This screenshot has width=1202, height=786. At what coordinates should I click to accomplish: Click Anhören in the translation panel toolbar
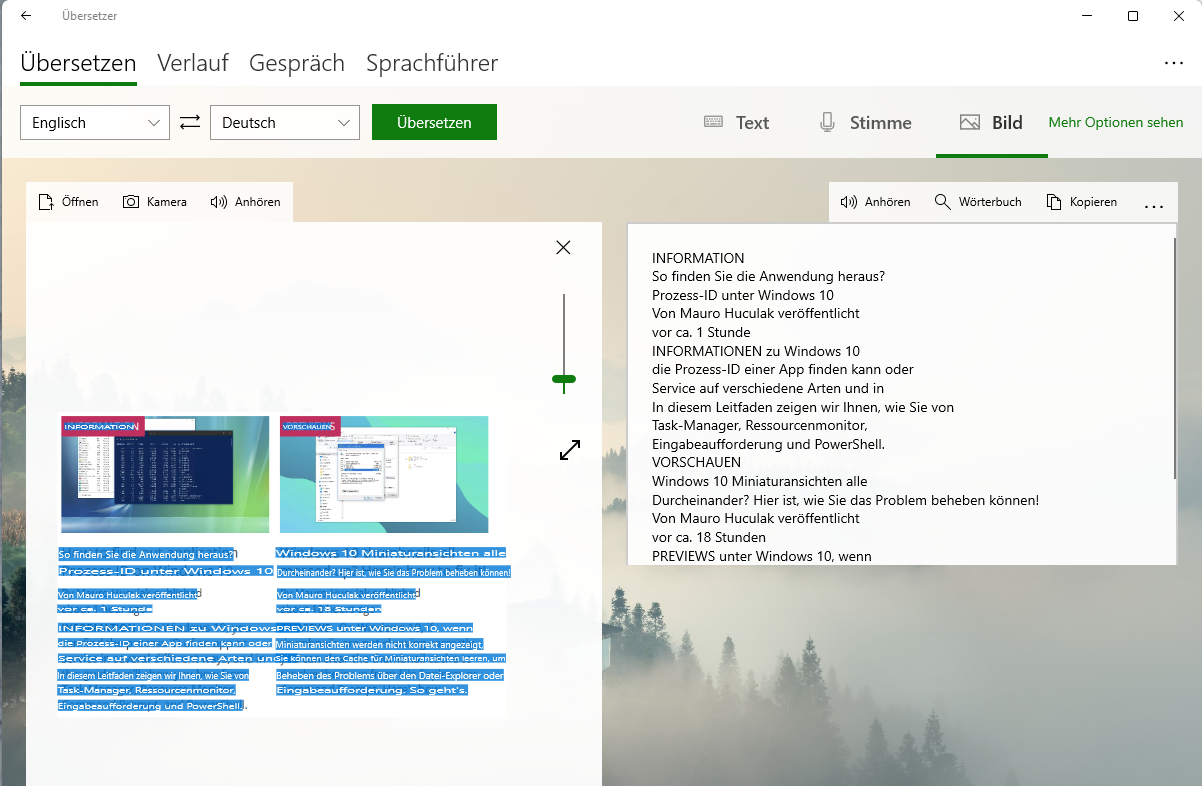coord(875,202)
